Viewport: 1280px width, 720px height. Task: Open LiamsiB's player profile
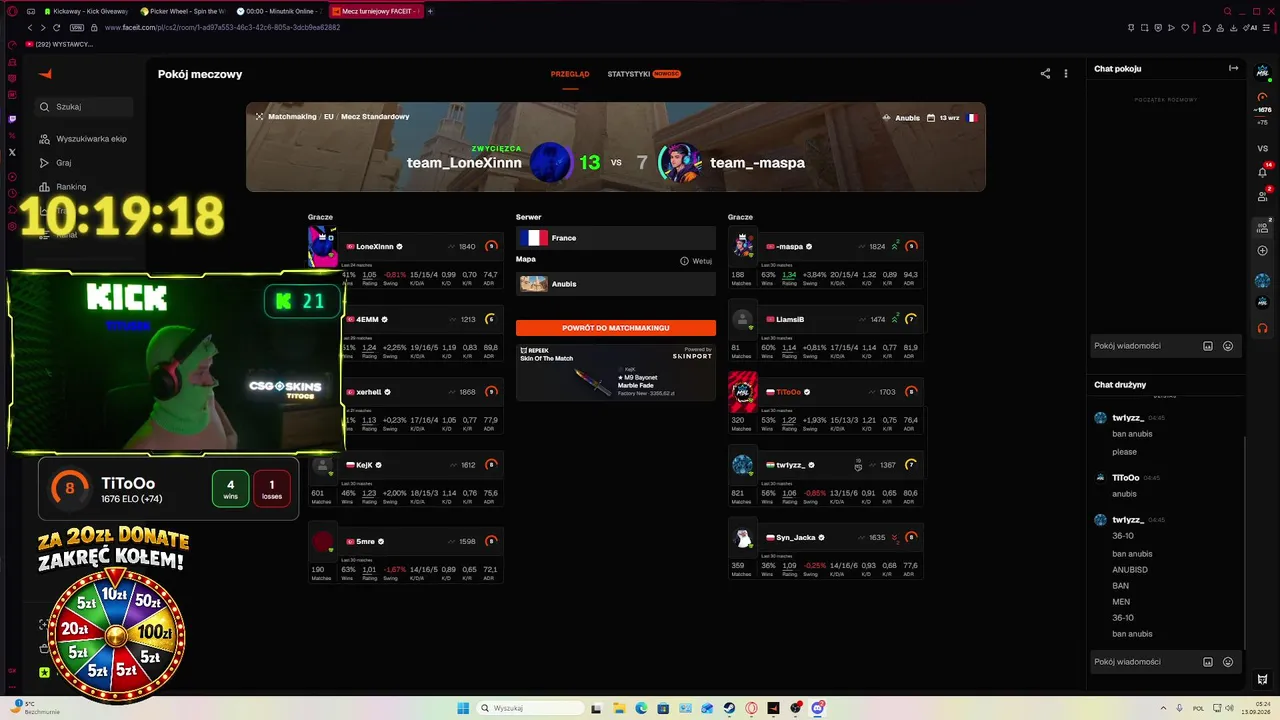[790, 319]
